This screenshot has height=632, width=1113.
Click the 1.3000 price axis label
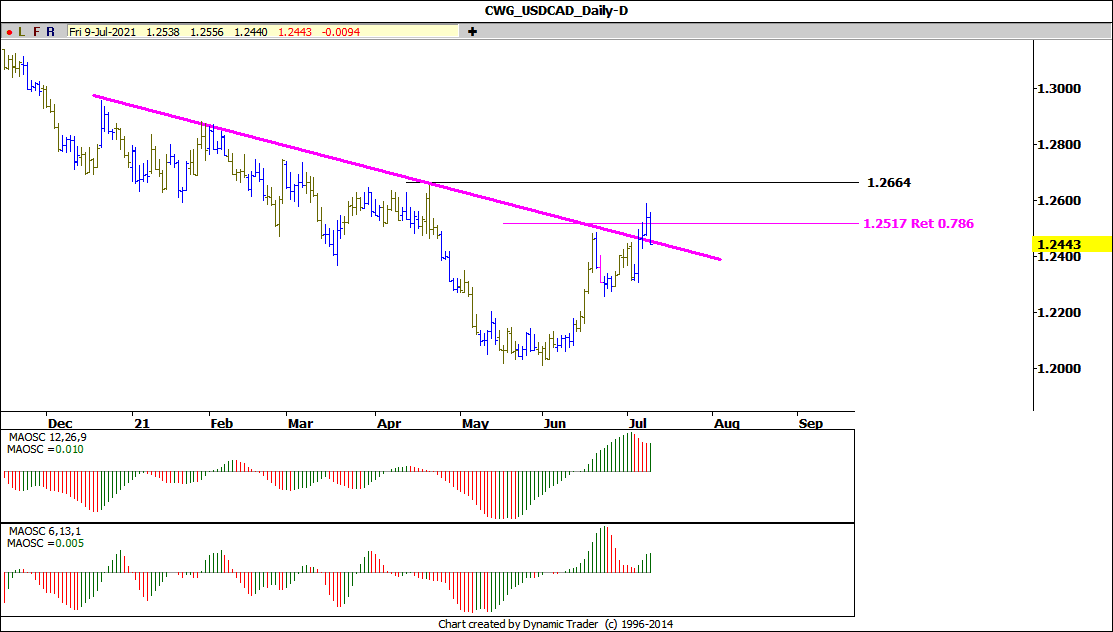[x=1059, y=89]
